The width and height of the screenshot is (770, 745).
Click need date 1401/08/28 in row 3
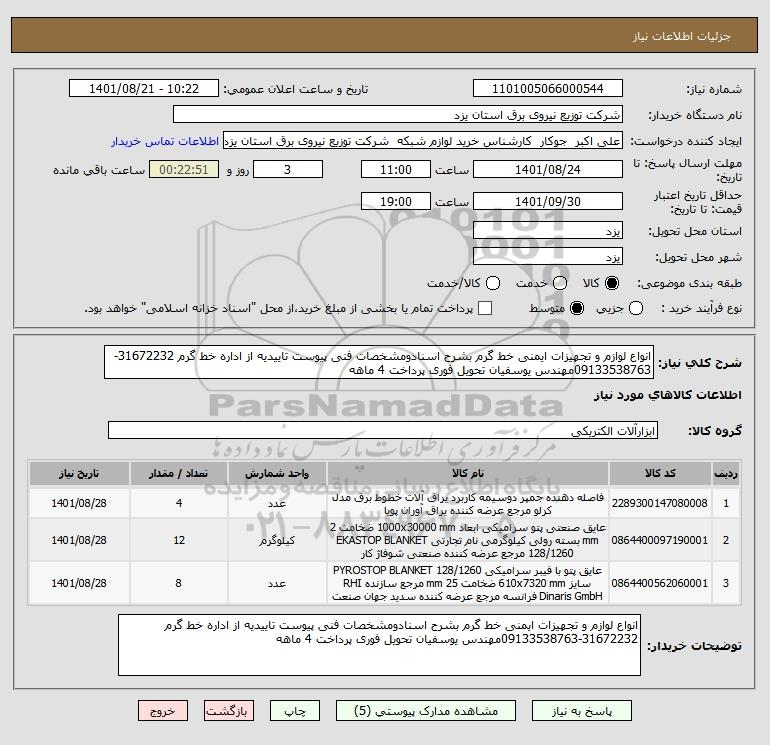point(79,583)
